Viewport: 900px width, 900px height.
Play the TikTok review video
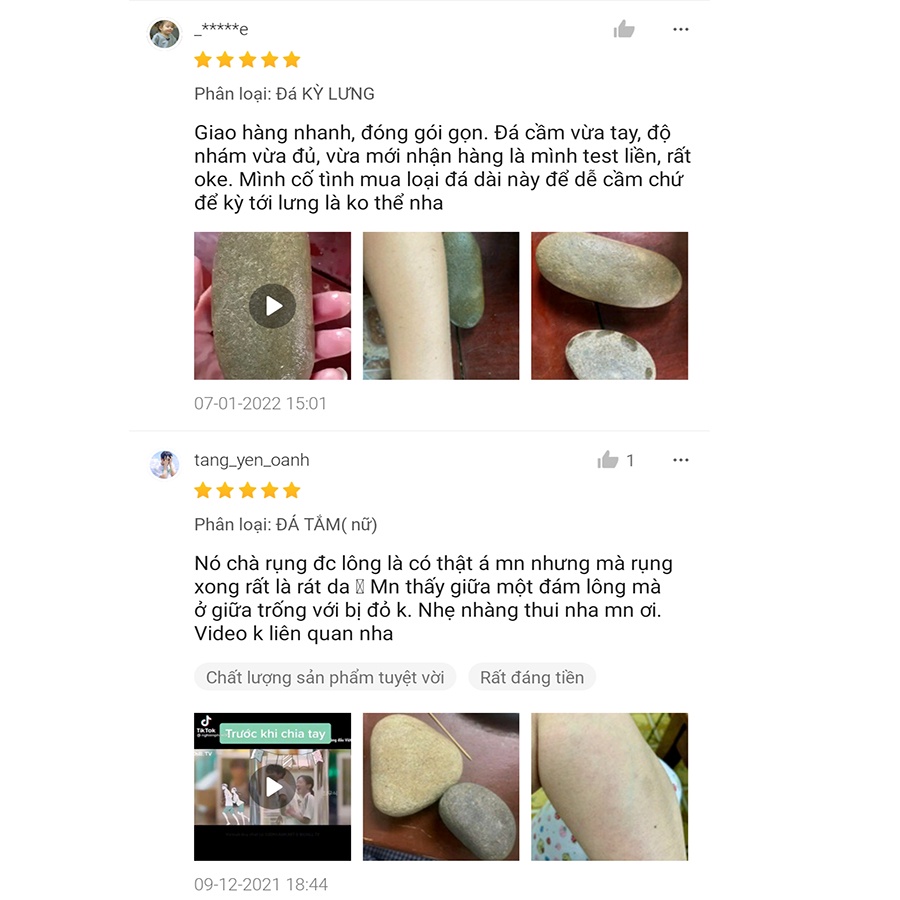point(273,787)
